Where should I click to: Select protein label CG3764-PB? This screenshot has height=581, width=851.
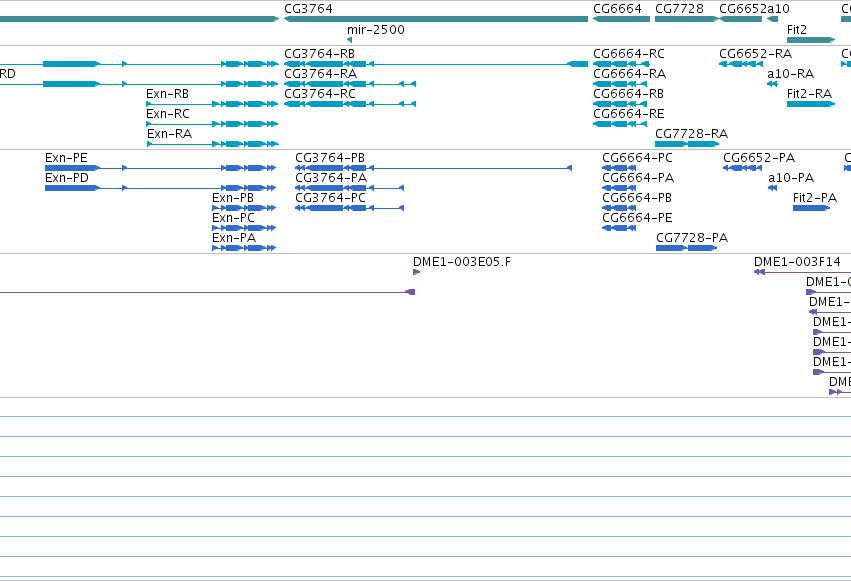pyautogui.click(x=330, y=158)
